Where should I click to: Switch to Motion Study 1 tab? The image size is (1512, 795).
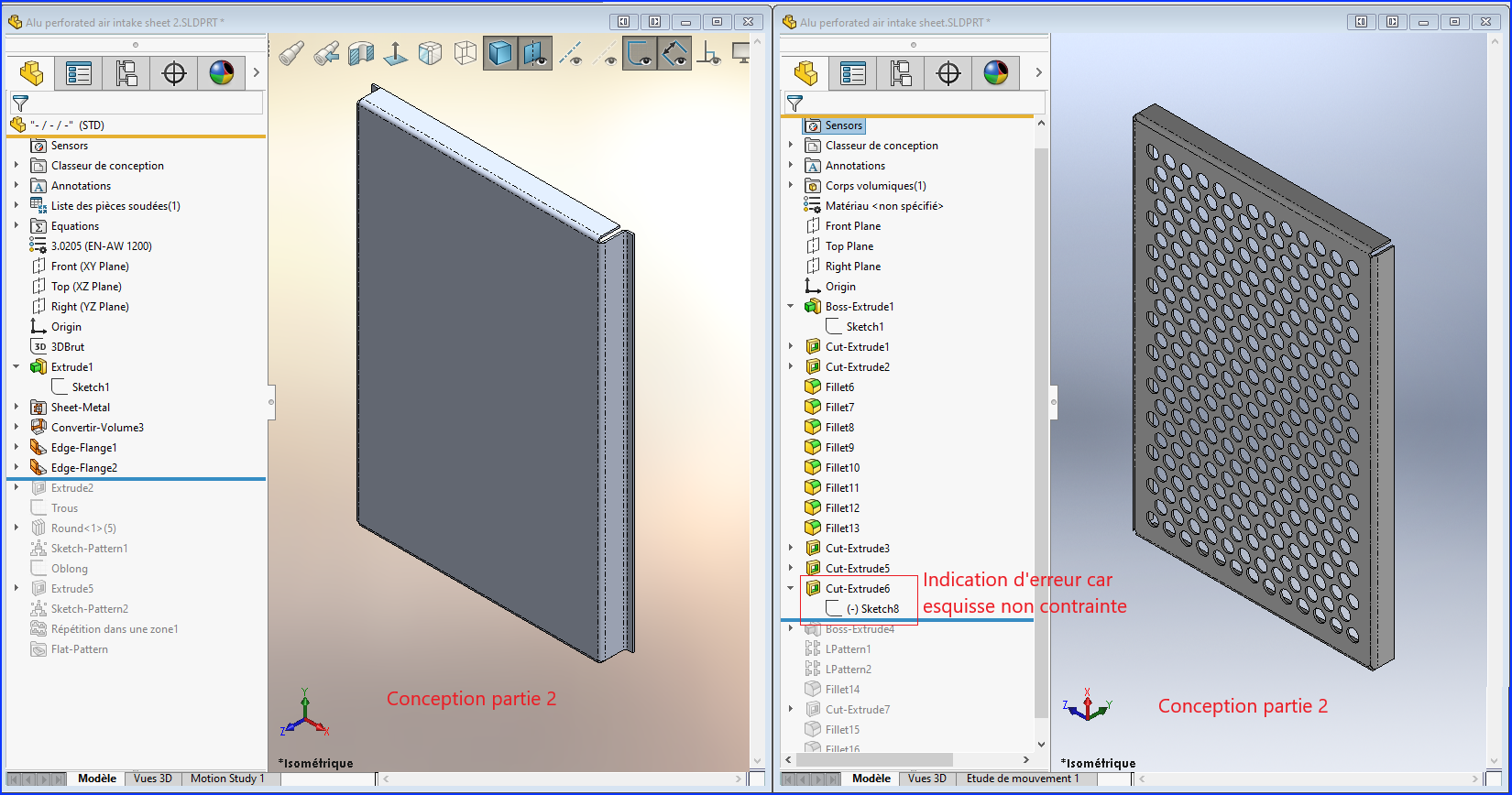pyautogui.click(x=227, y=779)
